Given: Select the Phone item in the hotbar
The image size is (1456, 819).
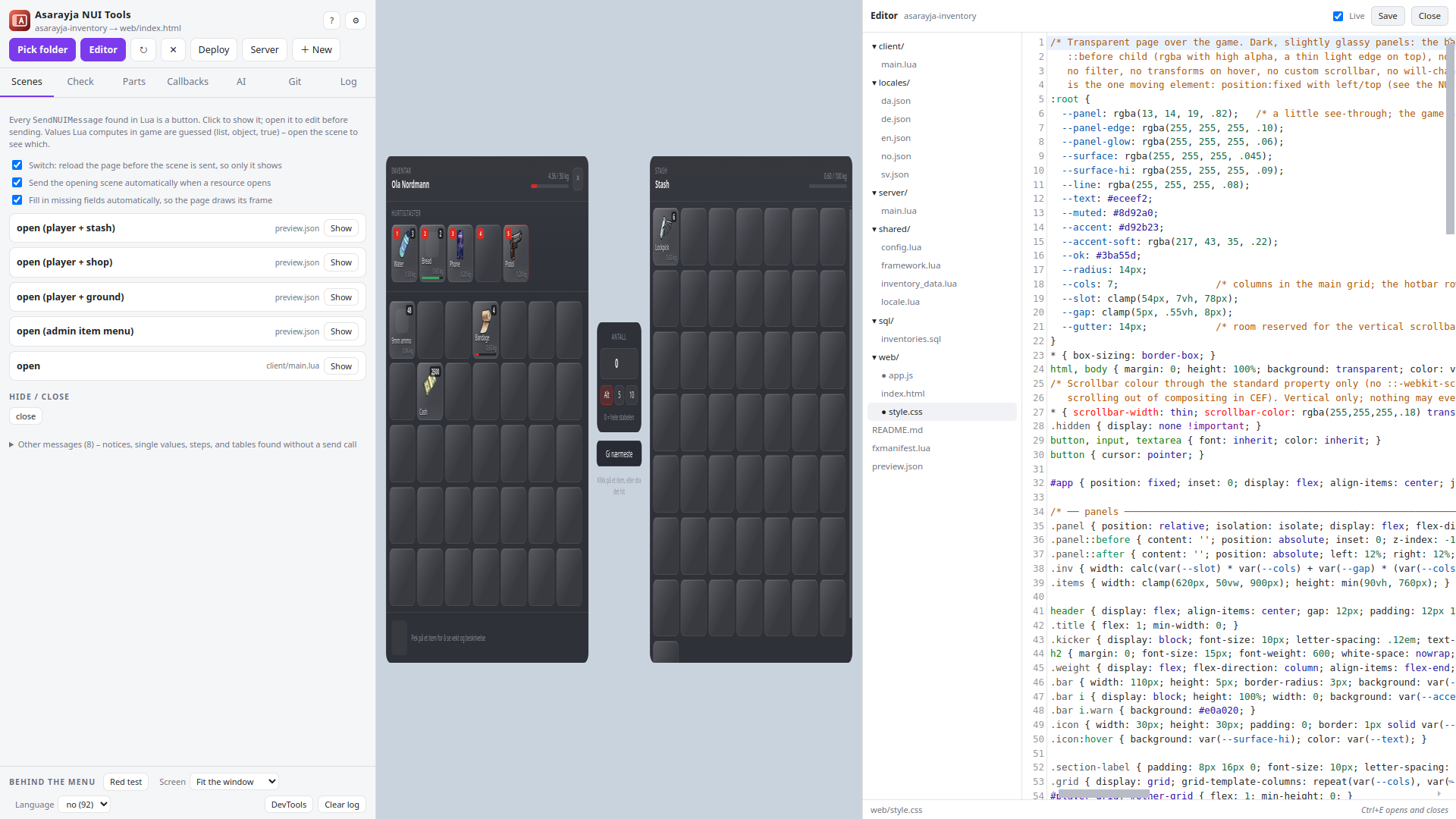Looking at the screenshot, I should [460, 253].
